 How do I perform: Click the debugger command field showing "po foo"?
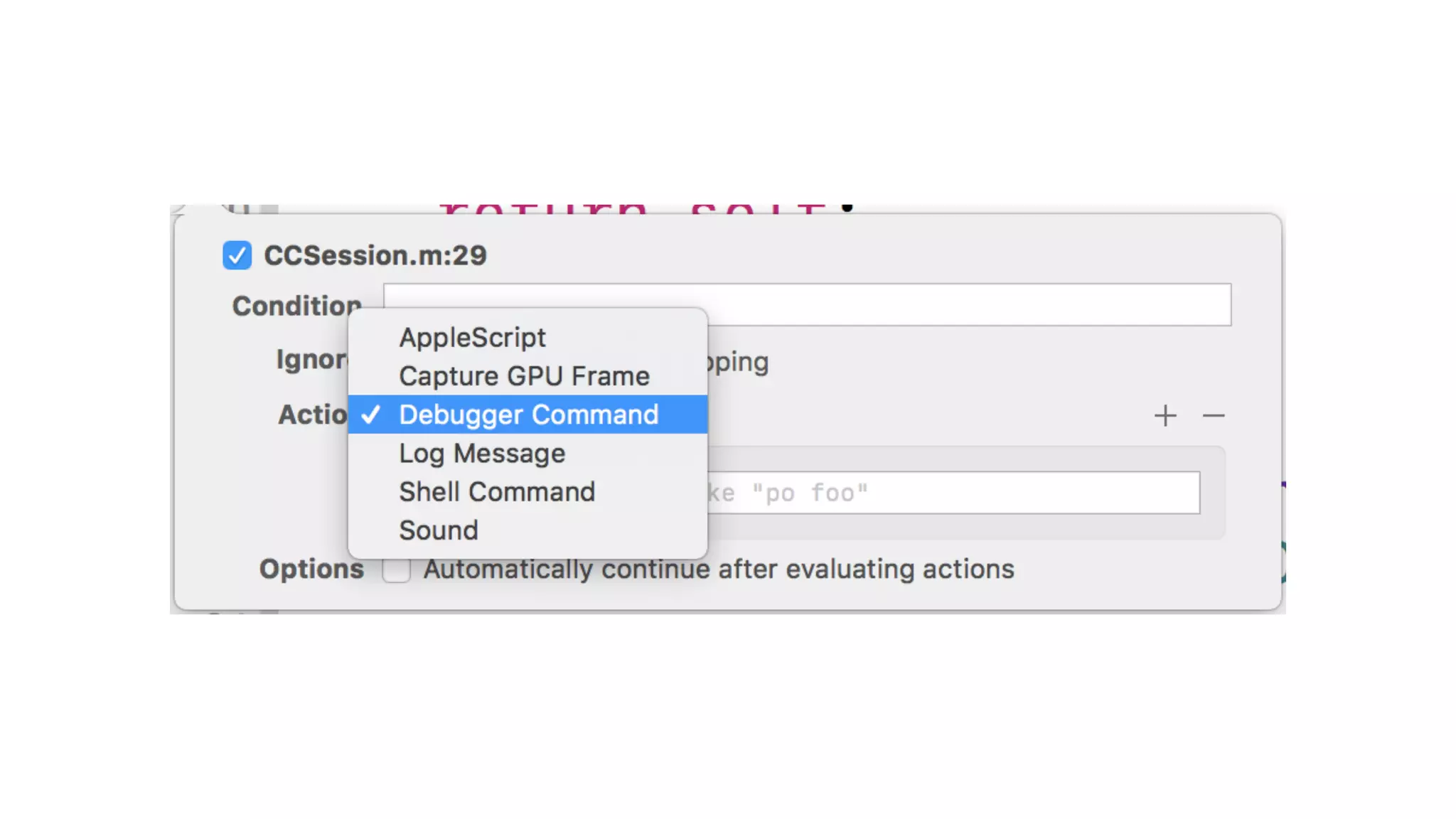pos(953,493)
